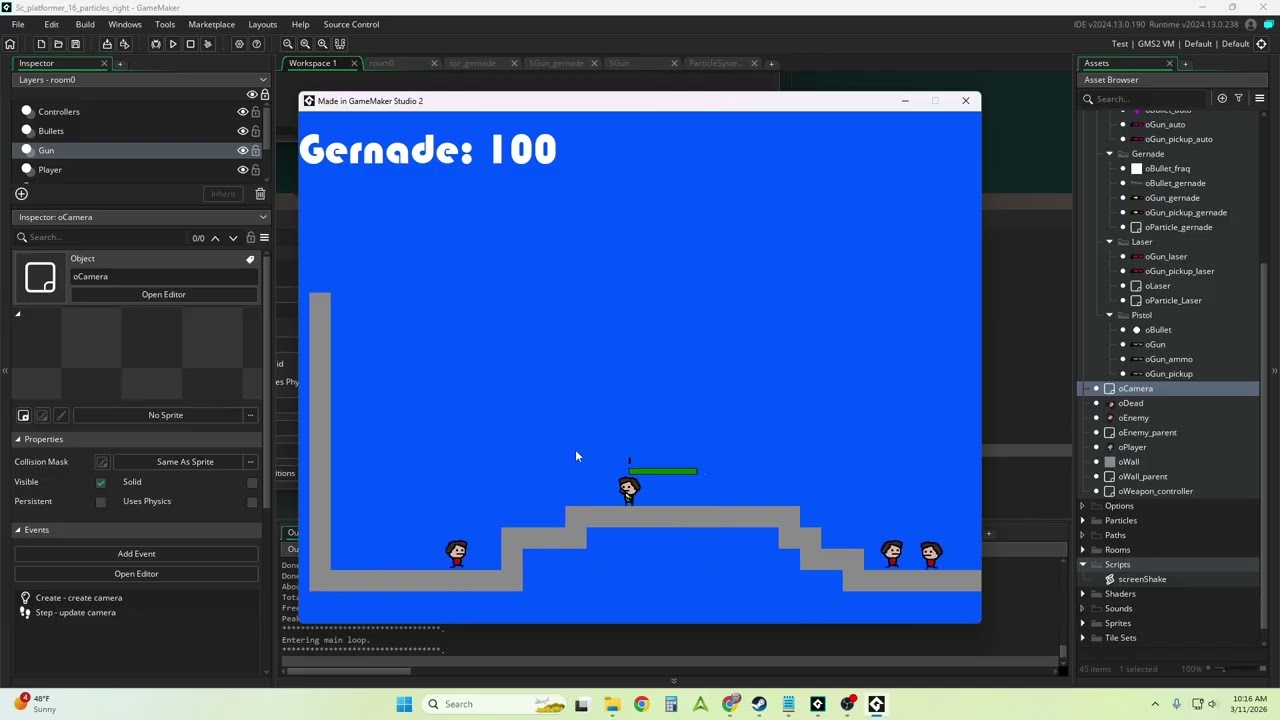The height and width of the screenshot is (720, 1280).
Task: Click the Same As Sprite button
Action: (x=185, y=462)
